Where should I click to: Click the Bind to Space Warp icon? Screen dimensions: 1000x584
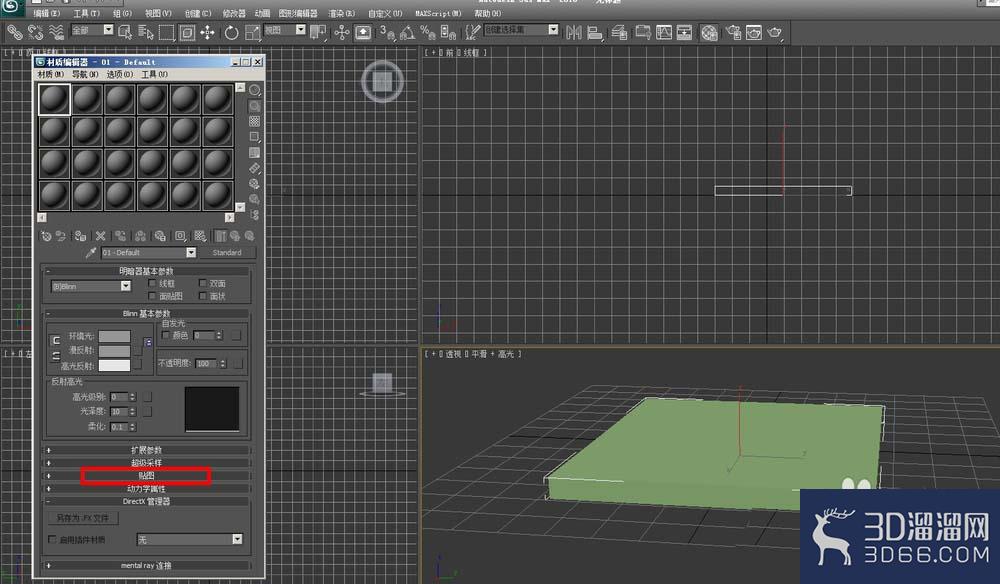(56, 32)
